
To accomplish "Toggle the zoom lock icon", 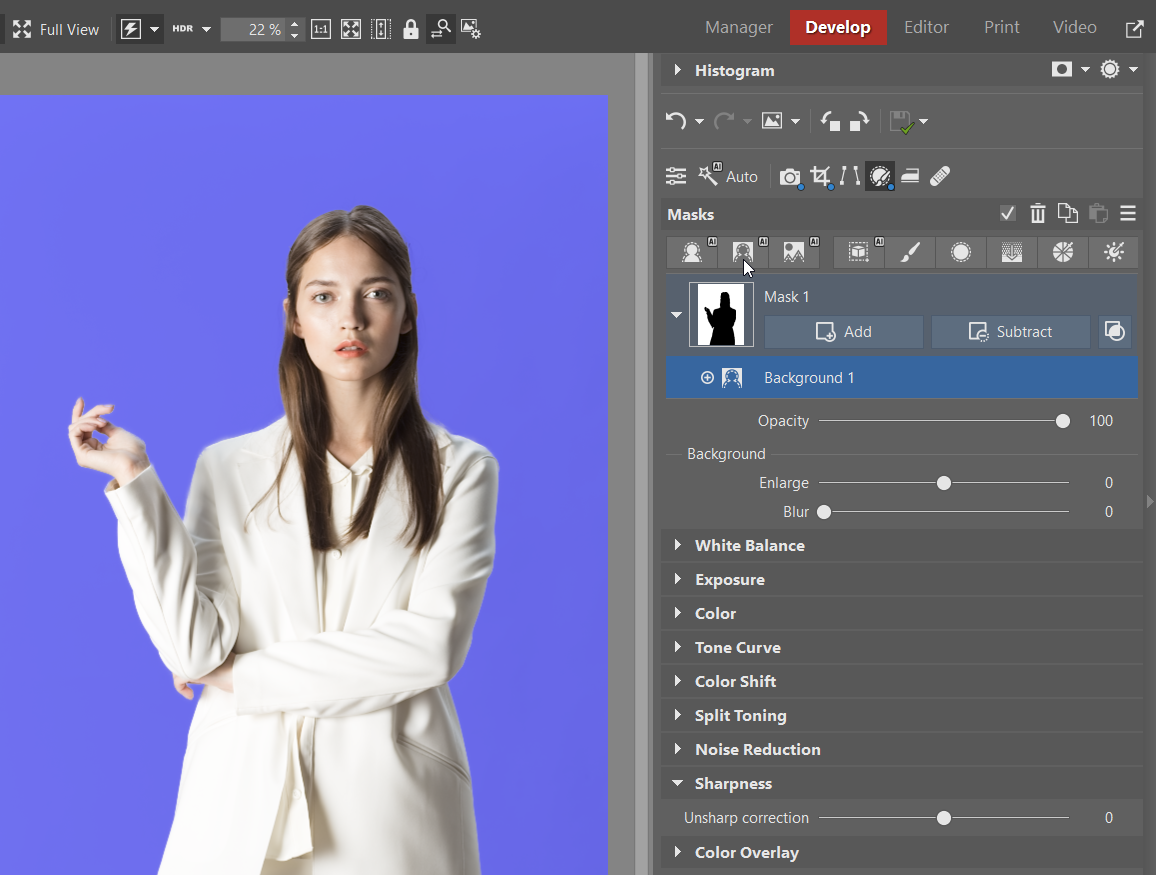I will [x=410, y=29].
